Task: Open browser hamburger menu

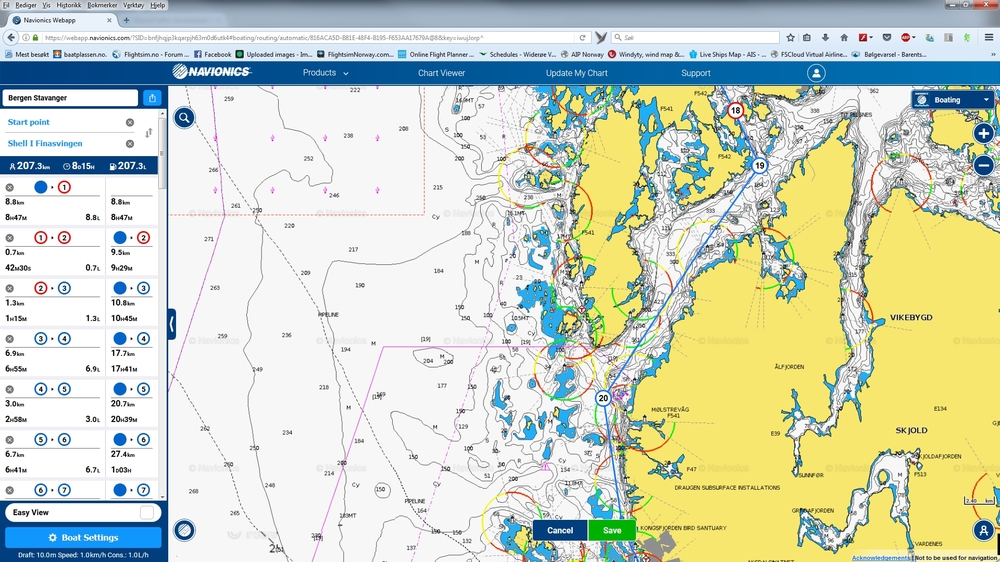Action: pos(989,38)
